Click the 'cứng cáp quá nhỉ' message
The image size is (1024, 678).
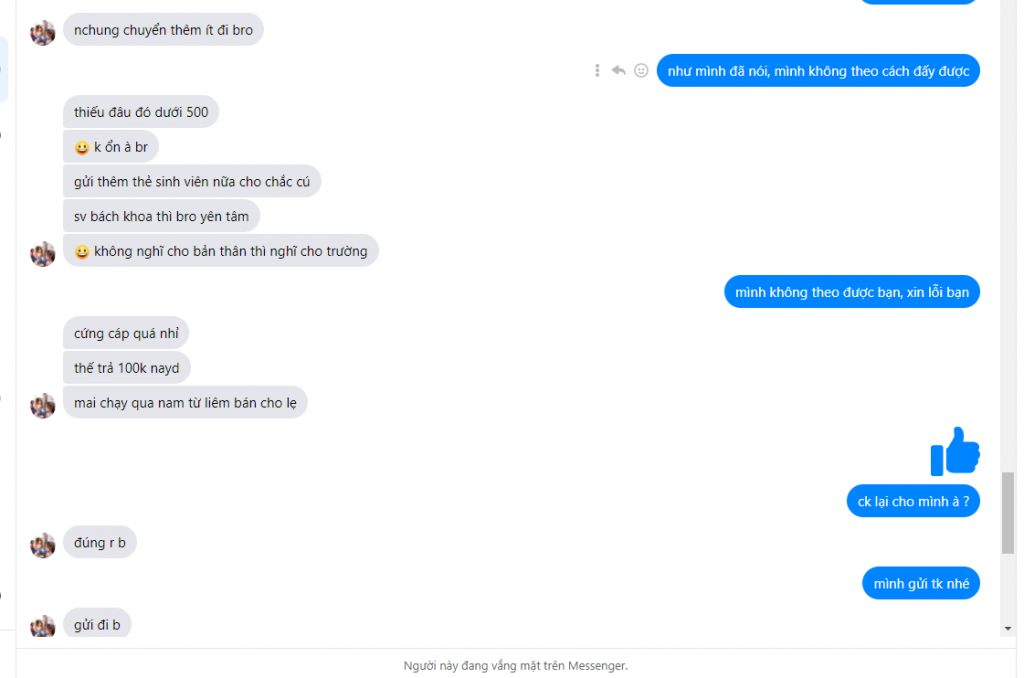click(126, 332)
